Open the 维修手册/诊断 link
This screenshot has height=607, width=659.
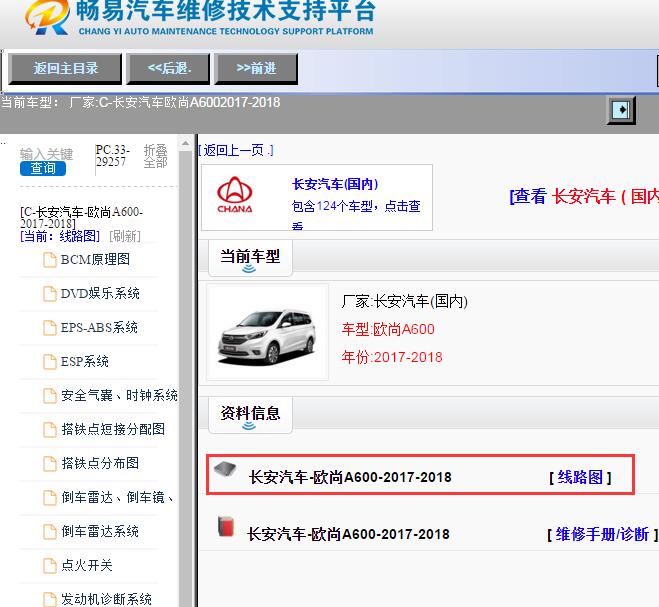pos(602,534)
